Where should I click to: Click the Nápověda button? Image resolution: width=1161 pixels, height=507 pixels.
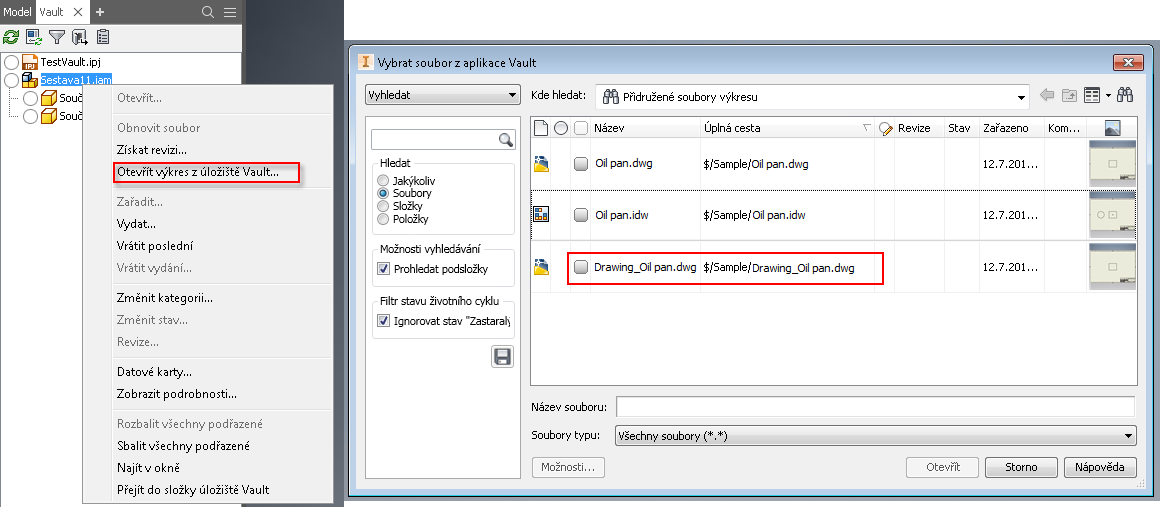1100,467
